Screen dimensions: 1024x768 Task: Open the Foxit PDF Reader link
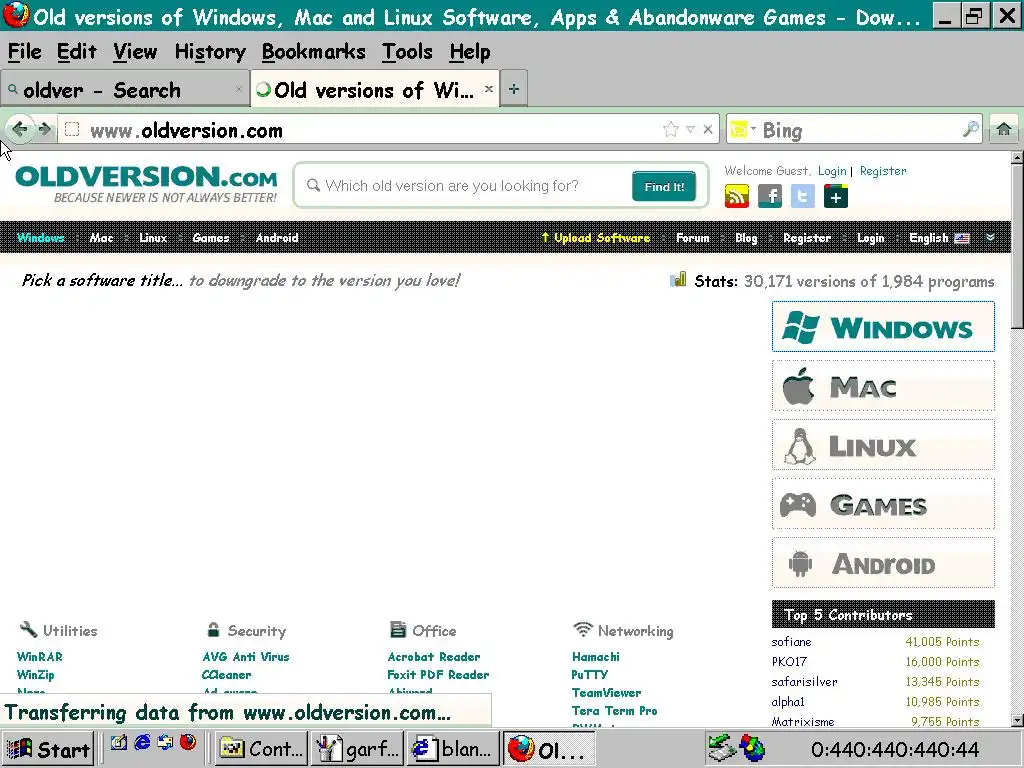pos(438,675)
